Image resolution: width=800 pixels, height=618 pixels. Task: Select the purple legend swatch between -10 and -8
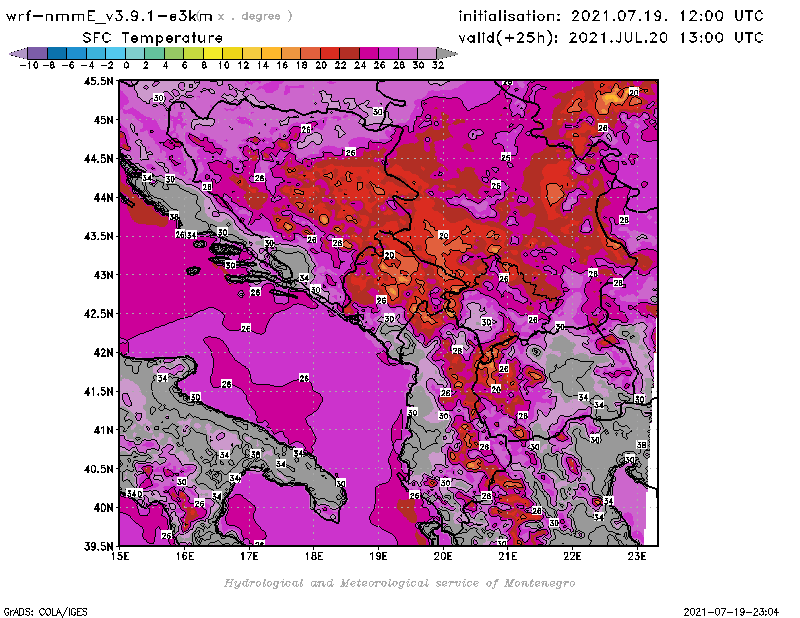pyautogui.click(x=38, y=53)
